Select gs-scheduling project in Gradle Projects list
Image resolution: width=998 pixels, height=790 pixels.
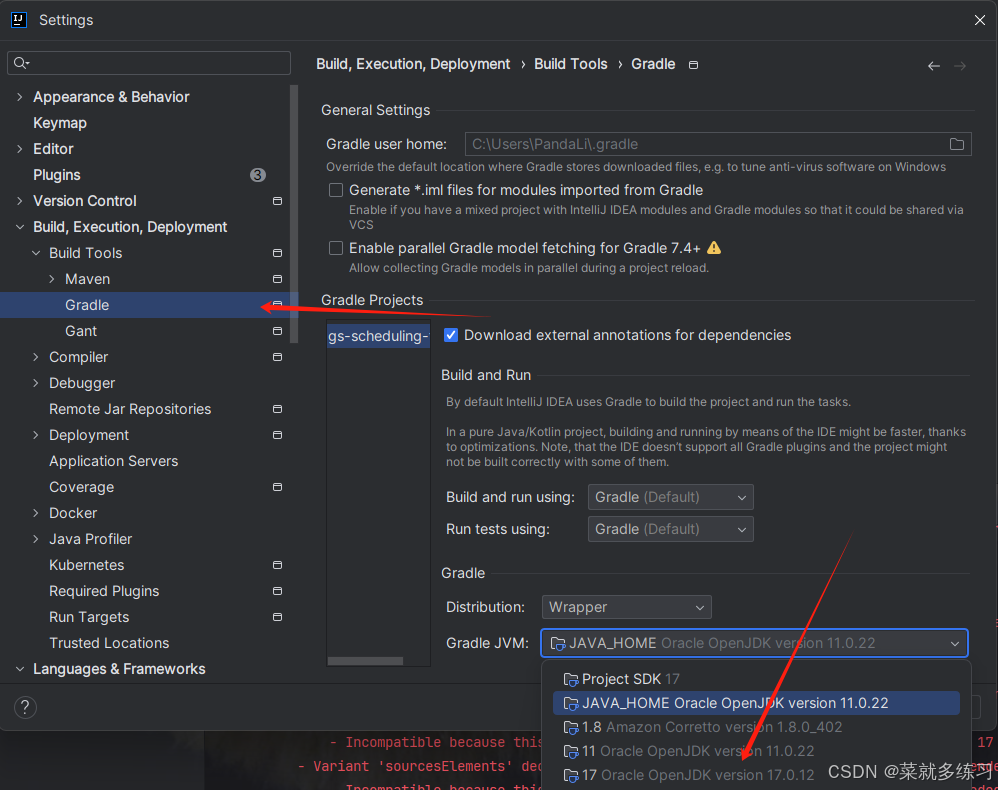tap(378, 335)
